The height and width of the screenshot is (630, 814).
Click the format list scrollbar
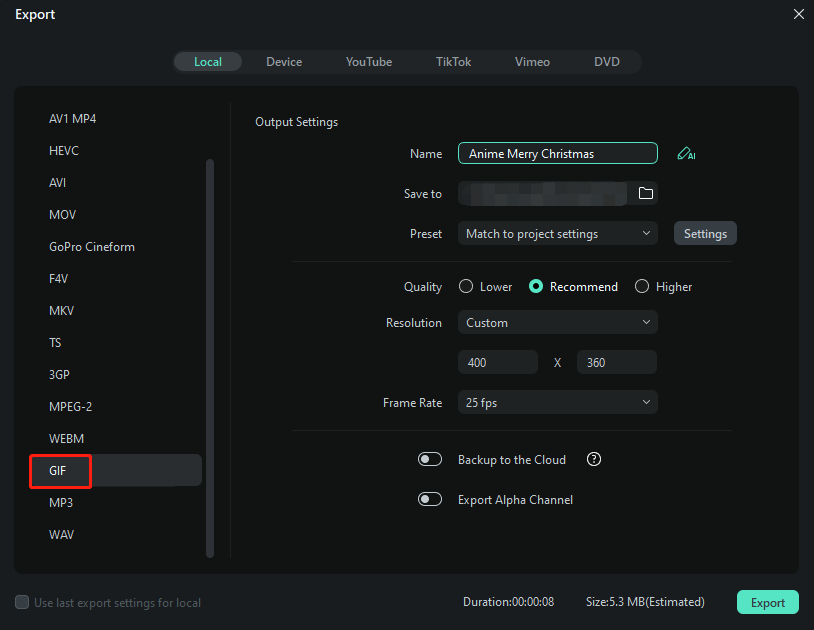click(x=210, y=358)
